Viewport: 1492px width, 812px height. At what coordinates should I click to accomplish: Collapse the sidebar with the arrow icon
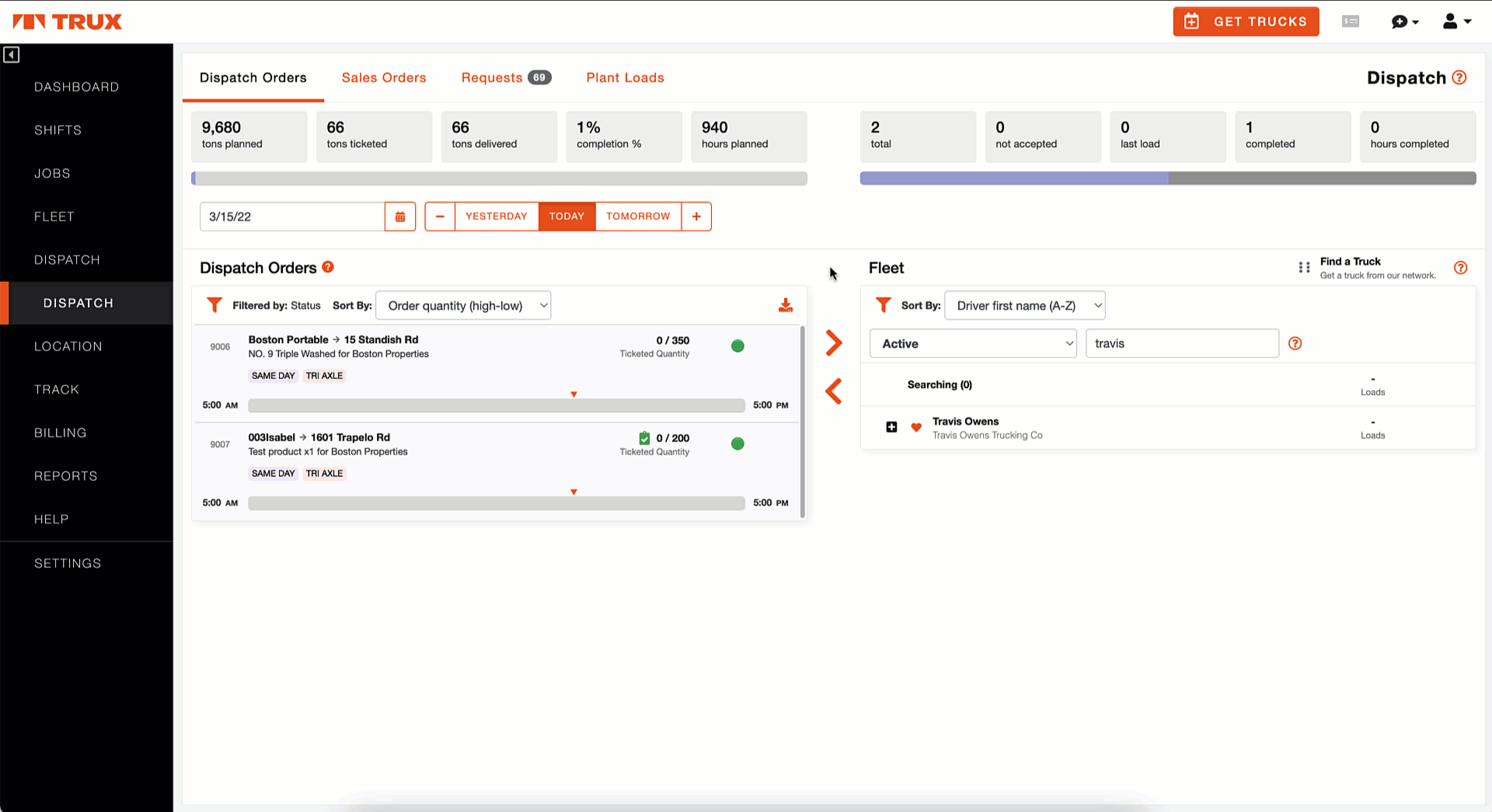pyautogui.click(x=11, y=54)
